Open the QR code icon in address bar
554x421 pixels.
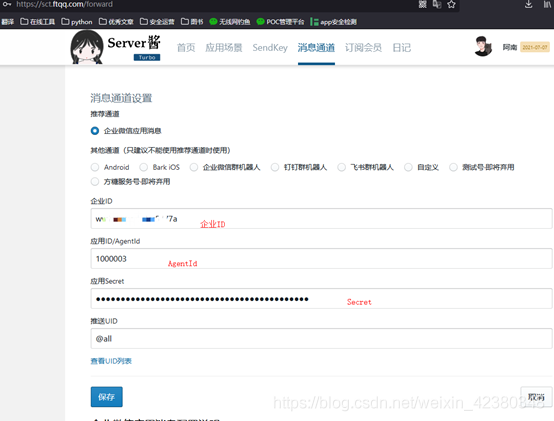[423, 4]
